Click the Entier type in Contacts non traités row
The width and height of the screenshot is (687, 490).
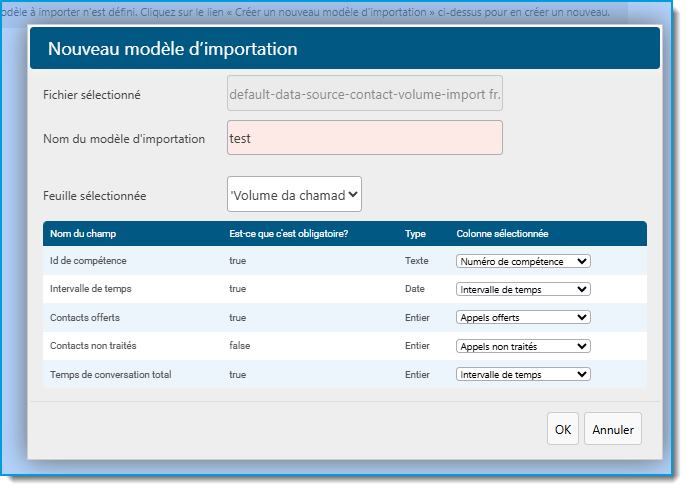point(417,346)
